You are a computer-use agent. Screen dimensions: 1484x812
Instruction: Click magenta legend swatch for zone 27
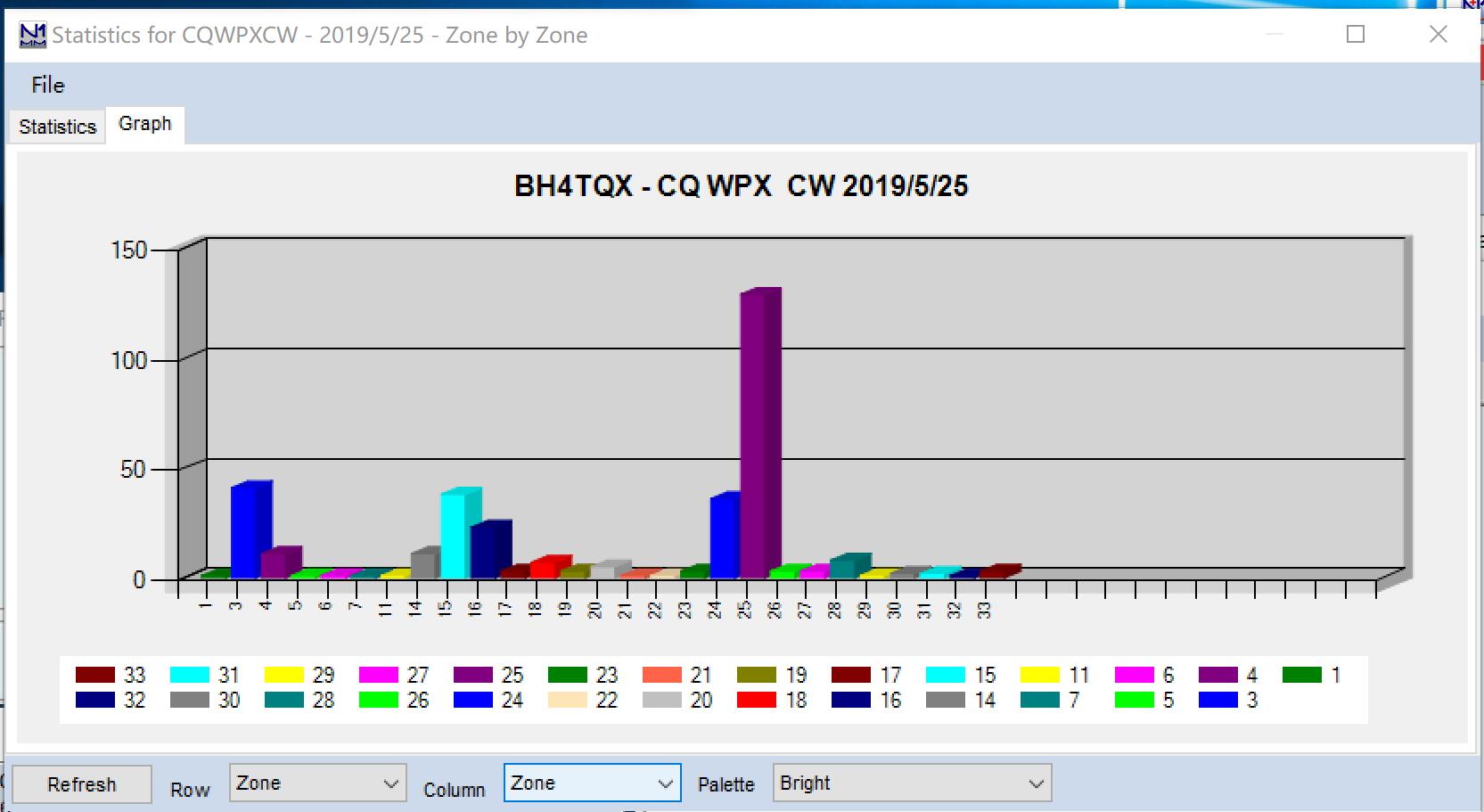[379, 675]
